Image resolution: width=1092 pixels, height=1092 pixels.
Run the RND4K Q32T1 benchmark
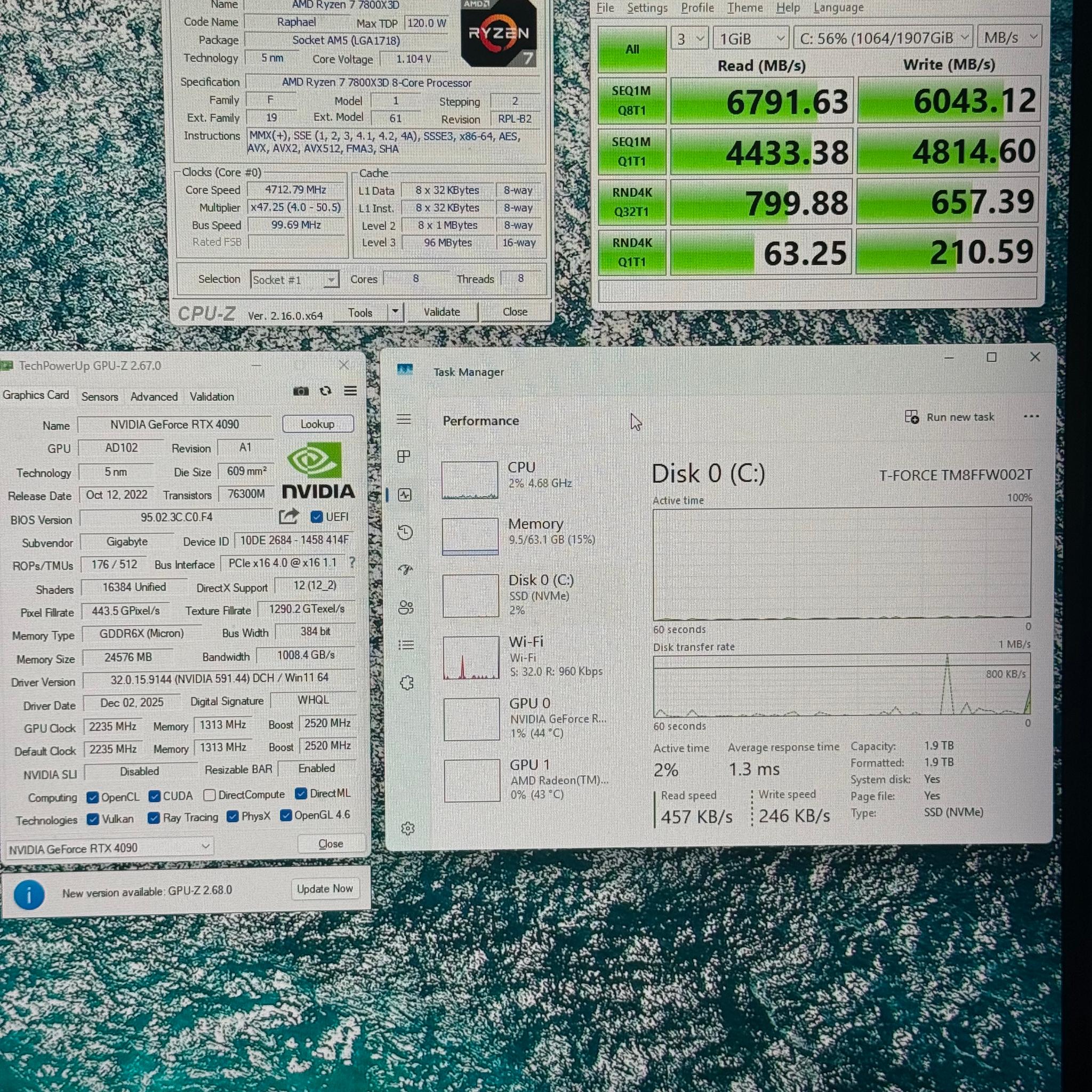(632, 202)
